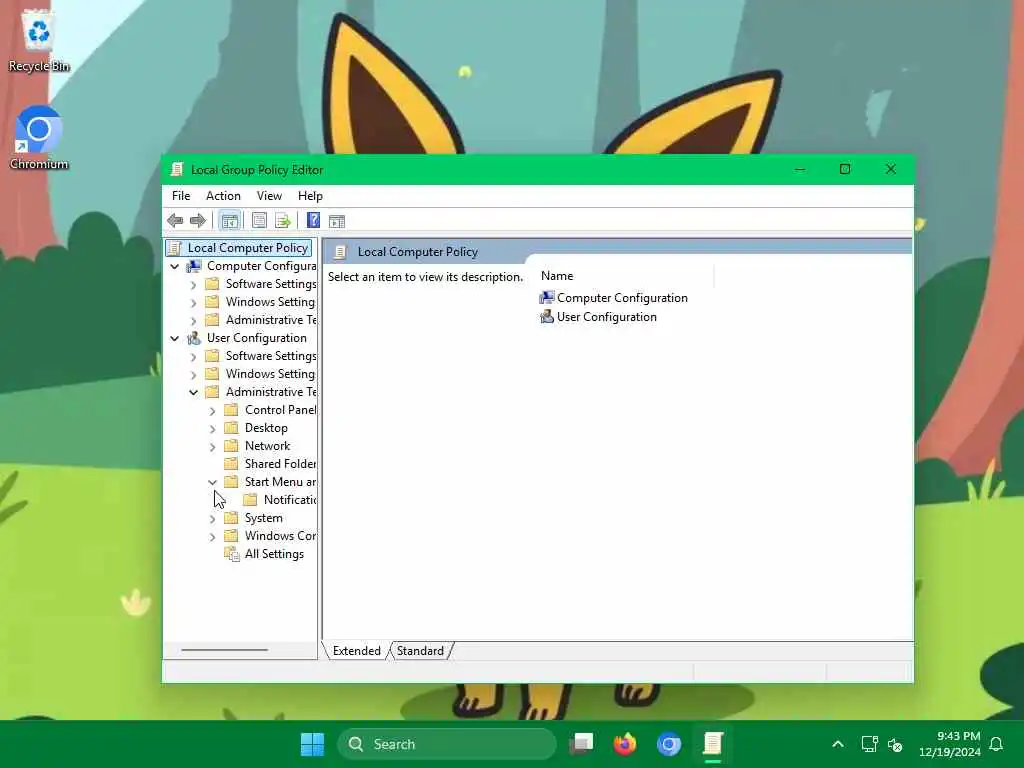The image size is (1024, 768).
Task: Click the All Settings icon in tree
Action: pos(232,554)
